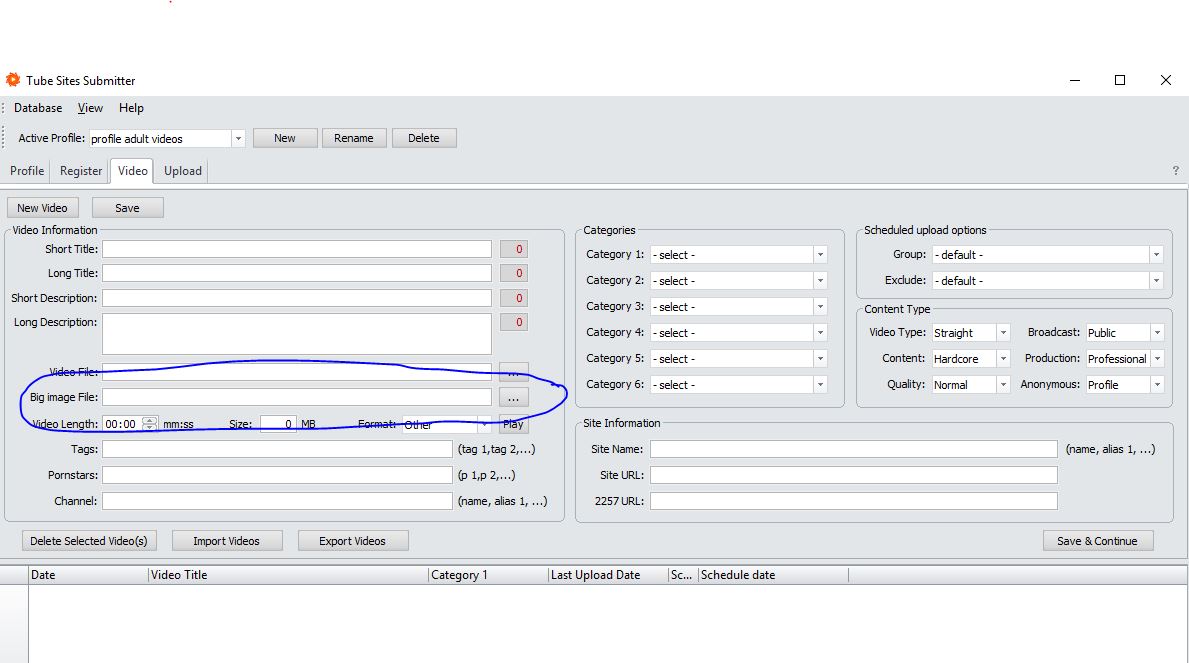Image resolution: width=1189 pixels, height=663 pixels.
Task: Expand the Active Profile dropdown
Action: pyautogui.click(x=238, y=138)
